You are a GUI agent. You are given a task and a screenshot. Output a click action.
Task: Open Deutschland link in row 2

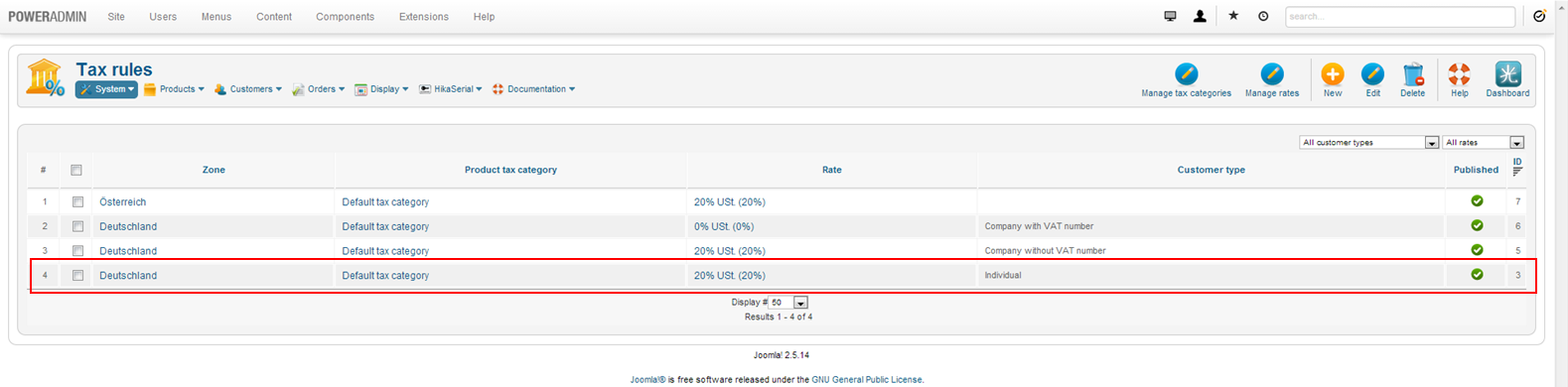pyautogui.click(x=128, y=226)
